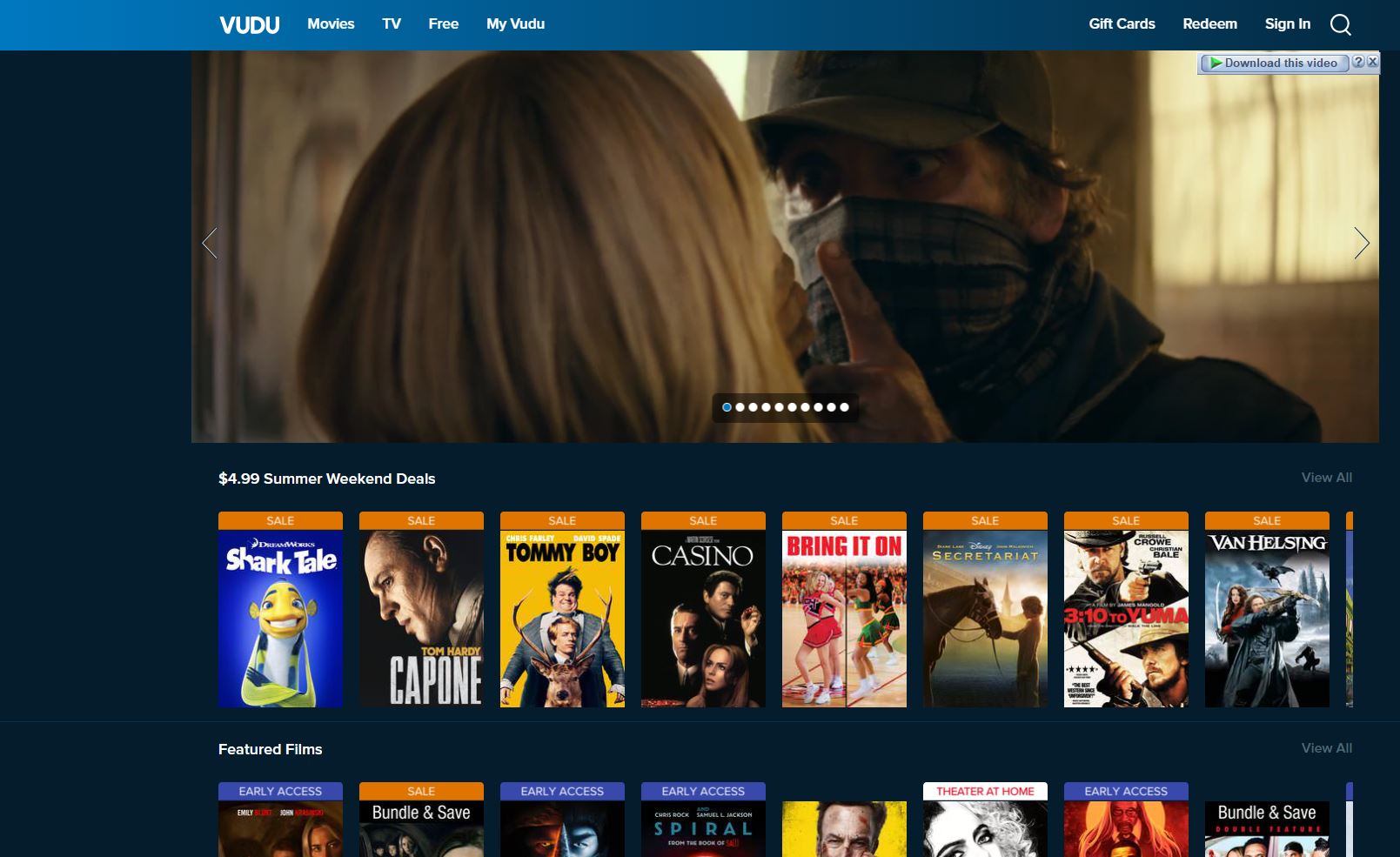Select the first carousel indicator dot
Image resolution: width=1400 pixels, height=857 pixels.
[727, 407]
